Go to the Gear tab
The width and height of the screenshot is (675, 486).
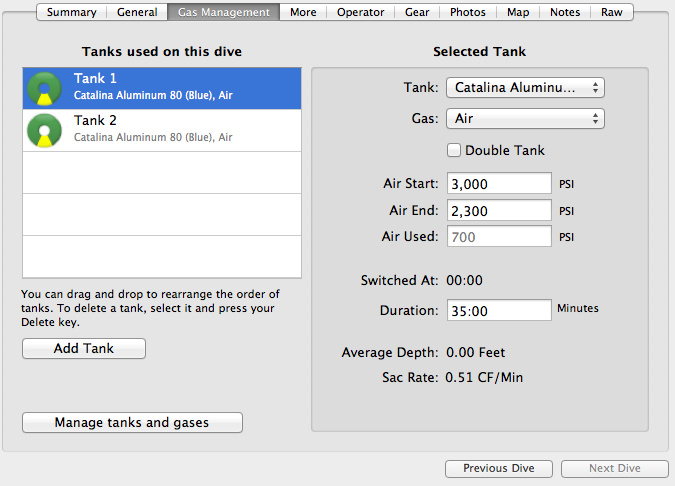tap(418, 12)
